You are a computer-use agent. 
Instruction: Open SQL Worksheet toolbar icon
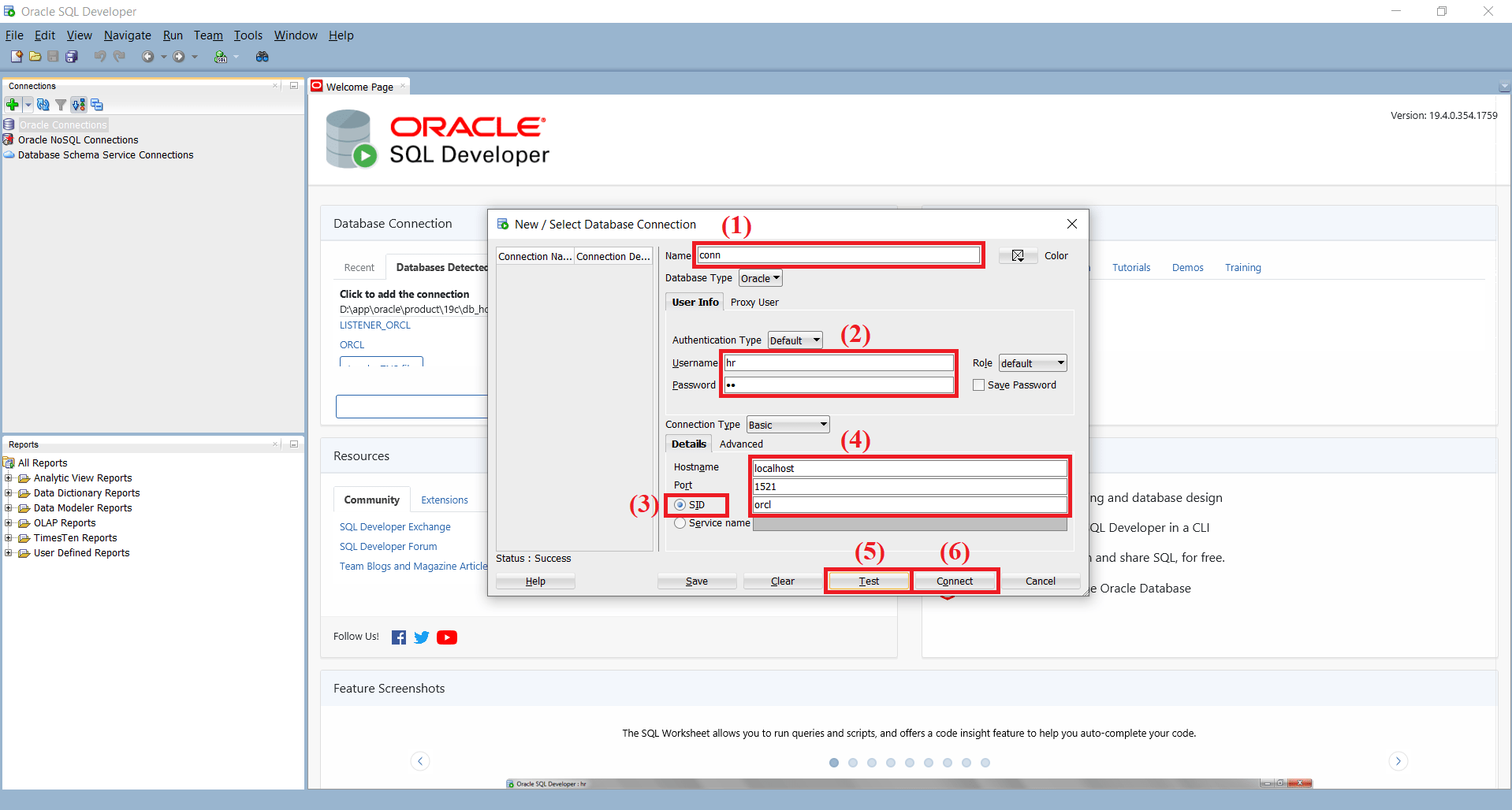[x=221, y=57]
